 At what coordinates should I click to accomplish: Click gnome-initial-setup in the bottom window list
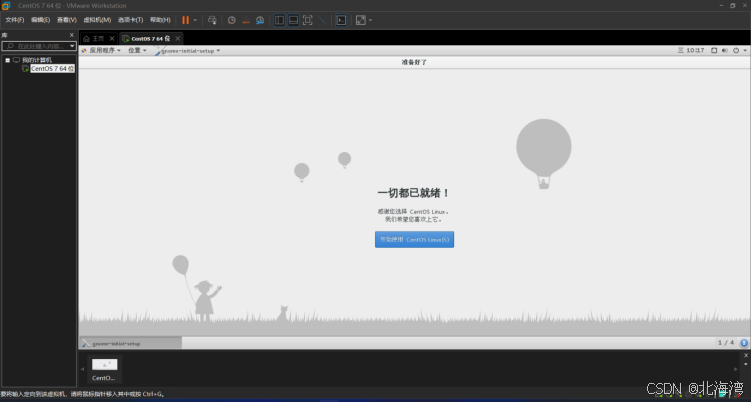(130, 343)
